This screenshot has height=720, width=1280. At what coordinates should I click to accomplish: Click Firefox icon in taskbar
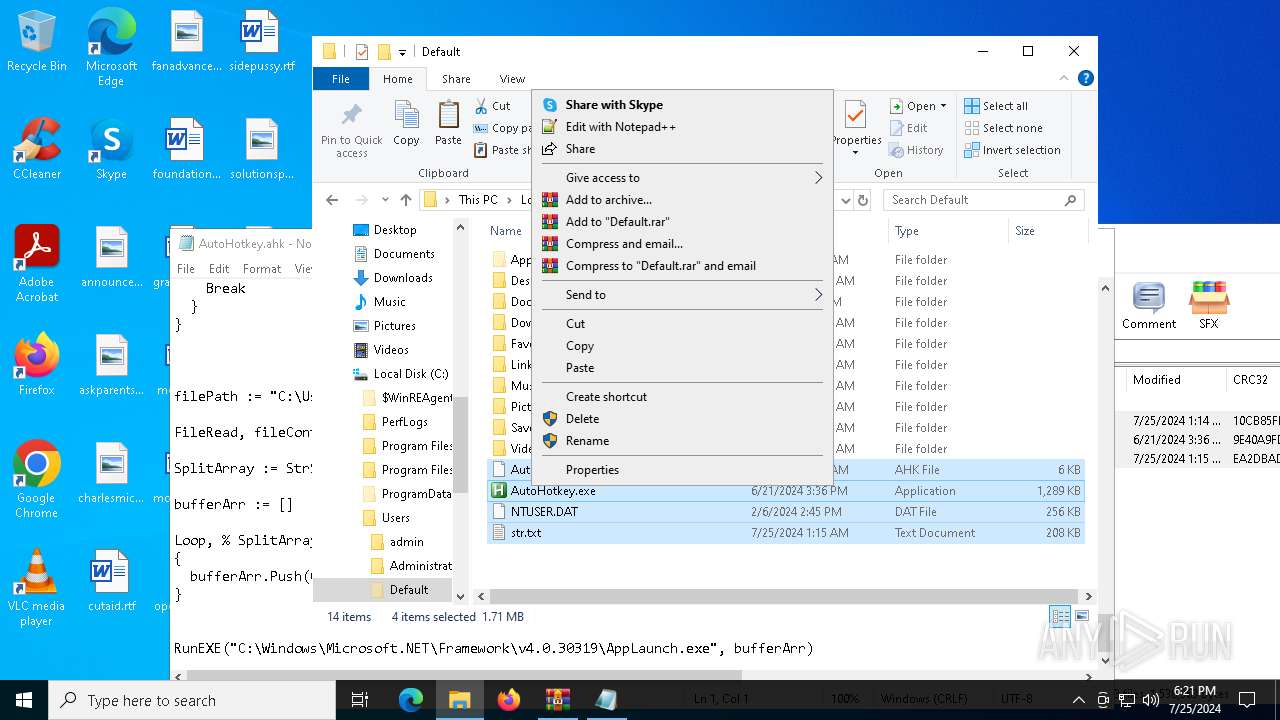508,700
